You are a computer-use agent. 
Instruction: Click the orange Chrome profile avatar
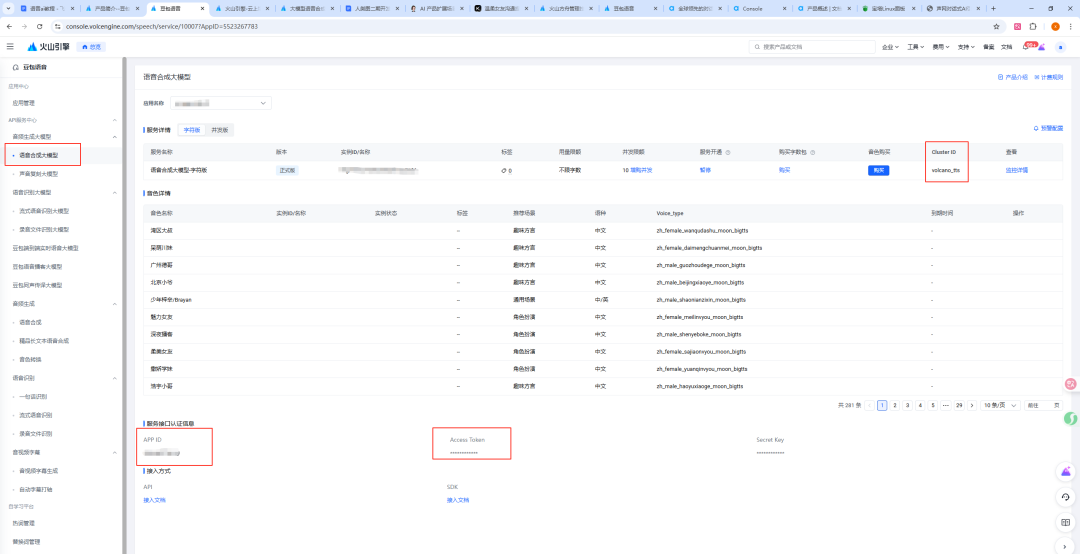pyautogui.click(x=1055, y=26)
